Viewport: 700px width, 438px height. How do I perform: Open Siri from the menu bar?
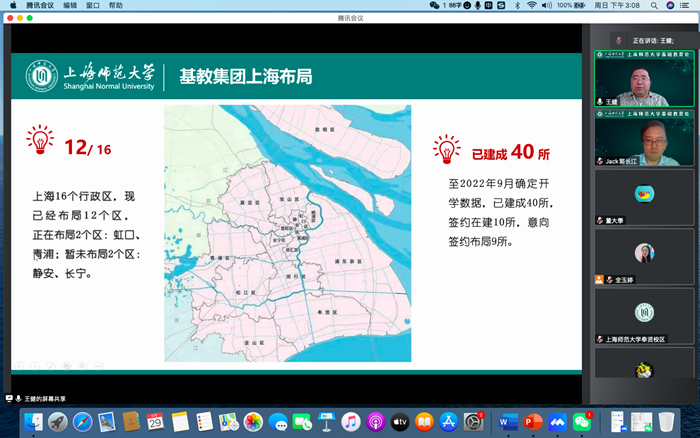click(670, 5)
